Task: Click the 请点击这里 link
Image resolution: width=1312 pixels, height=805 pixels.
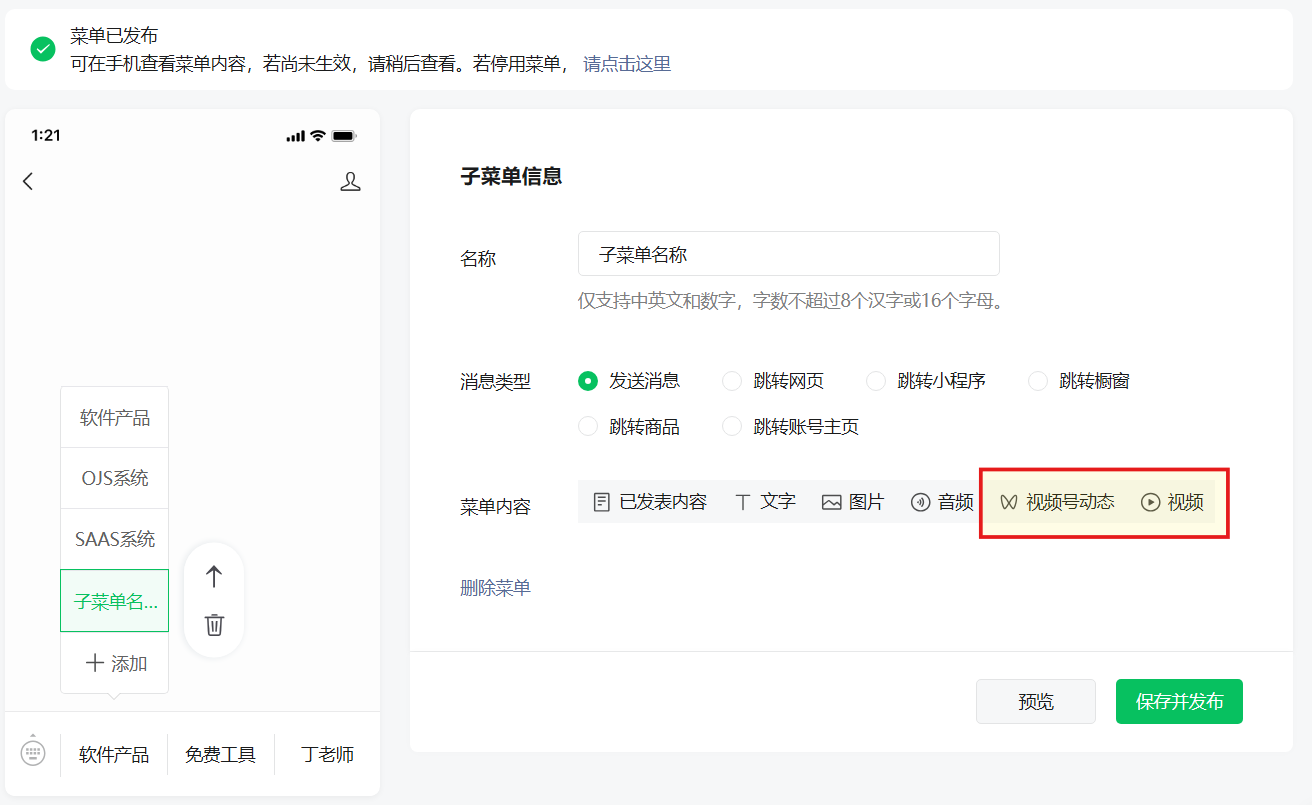Action: (627, 64)
